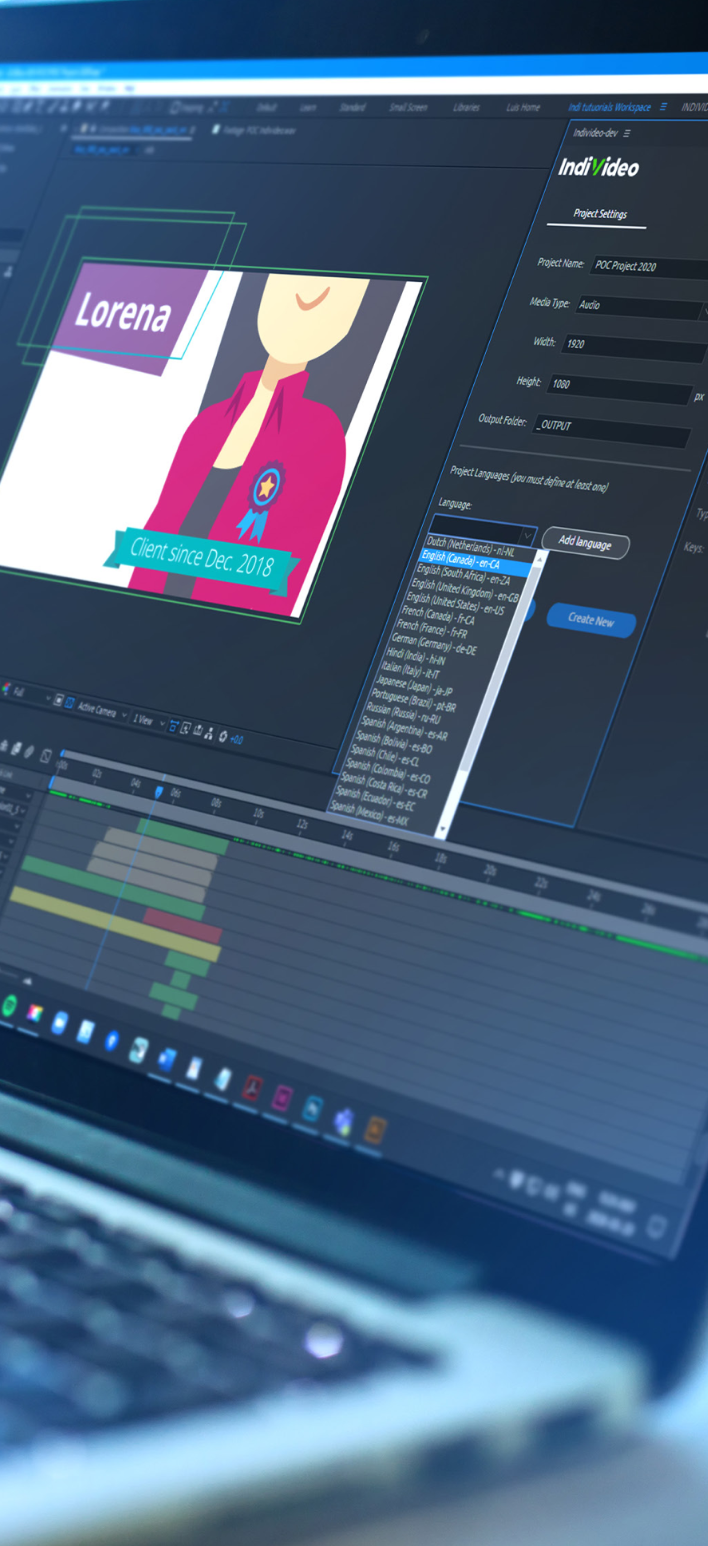Click the Height field showing 1080
Screen dimensions: 708x1546
pyautogui.click(x=619, y=387)
